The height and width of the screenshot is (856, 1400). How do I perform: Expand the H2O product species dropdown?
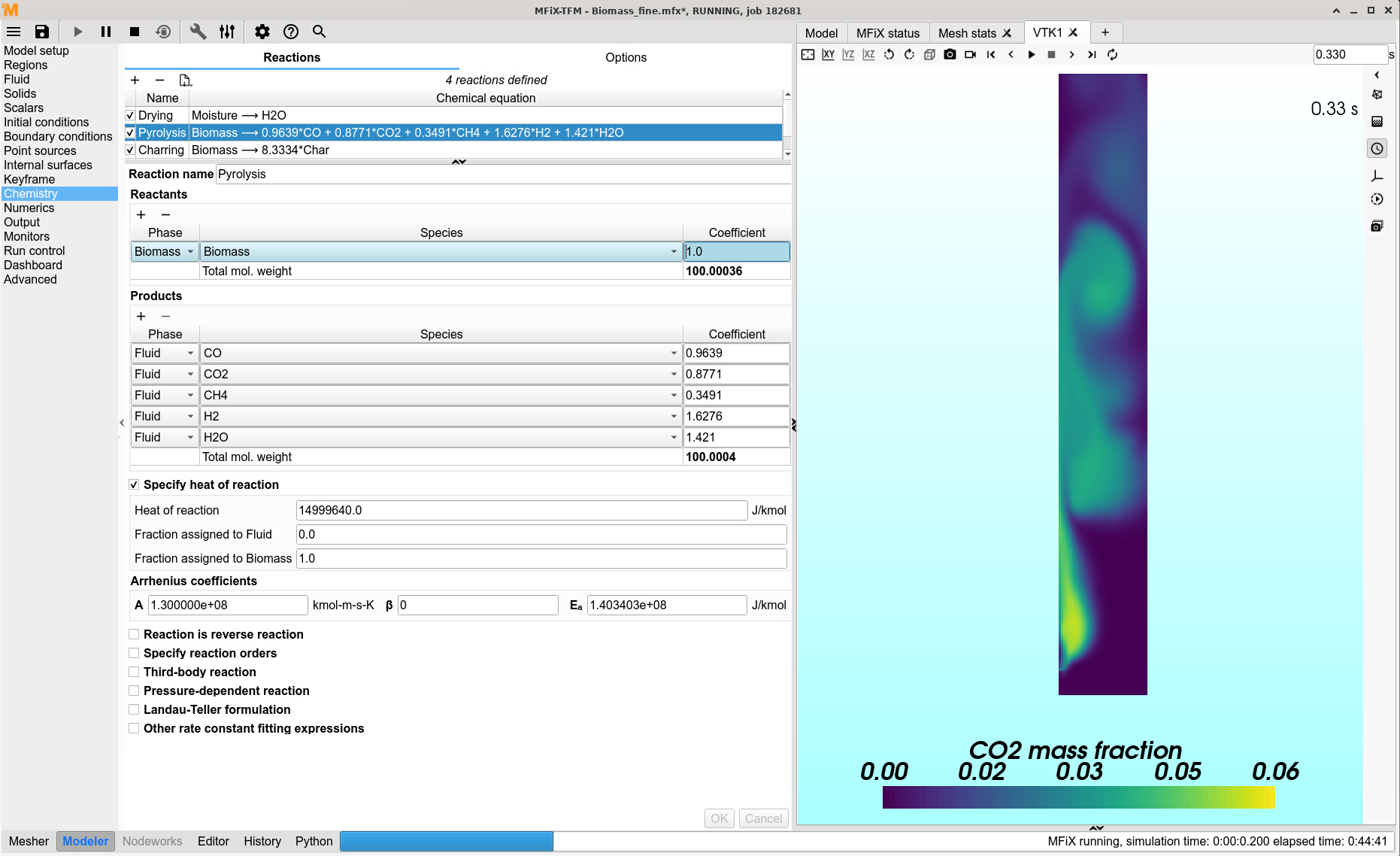tap(441, 438)
